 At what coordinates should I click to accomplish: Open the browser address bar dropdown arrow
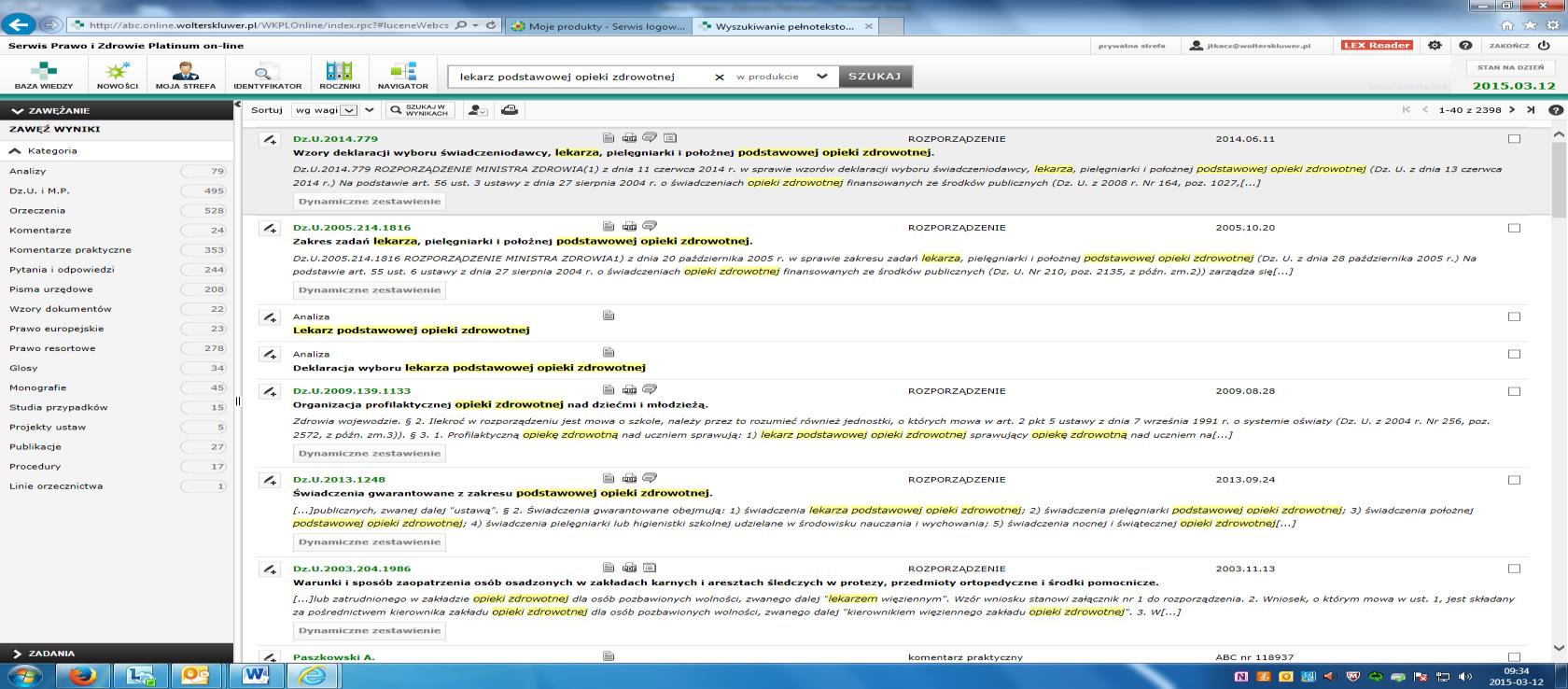click(477, 26)
